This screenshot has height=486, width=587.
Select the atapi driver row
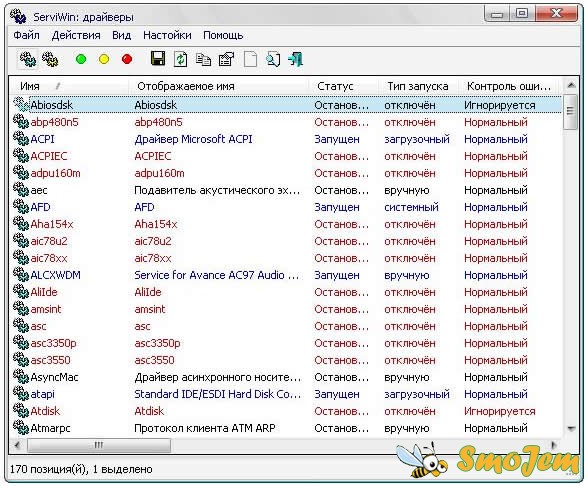(286, 394)
